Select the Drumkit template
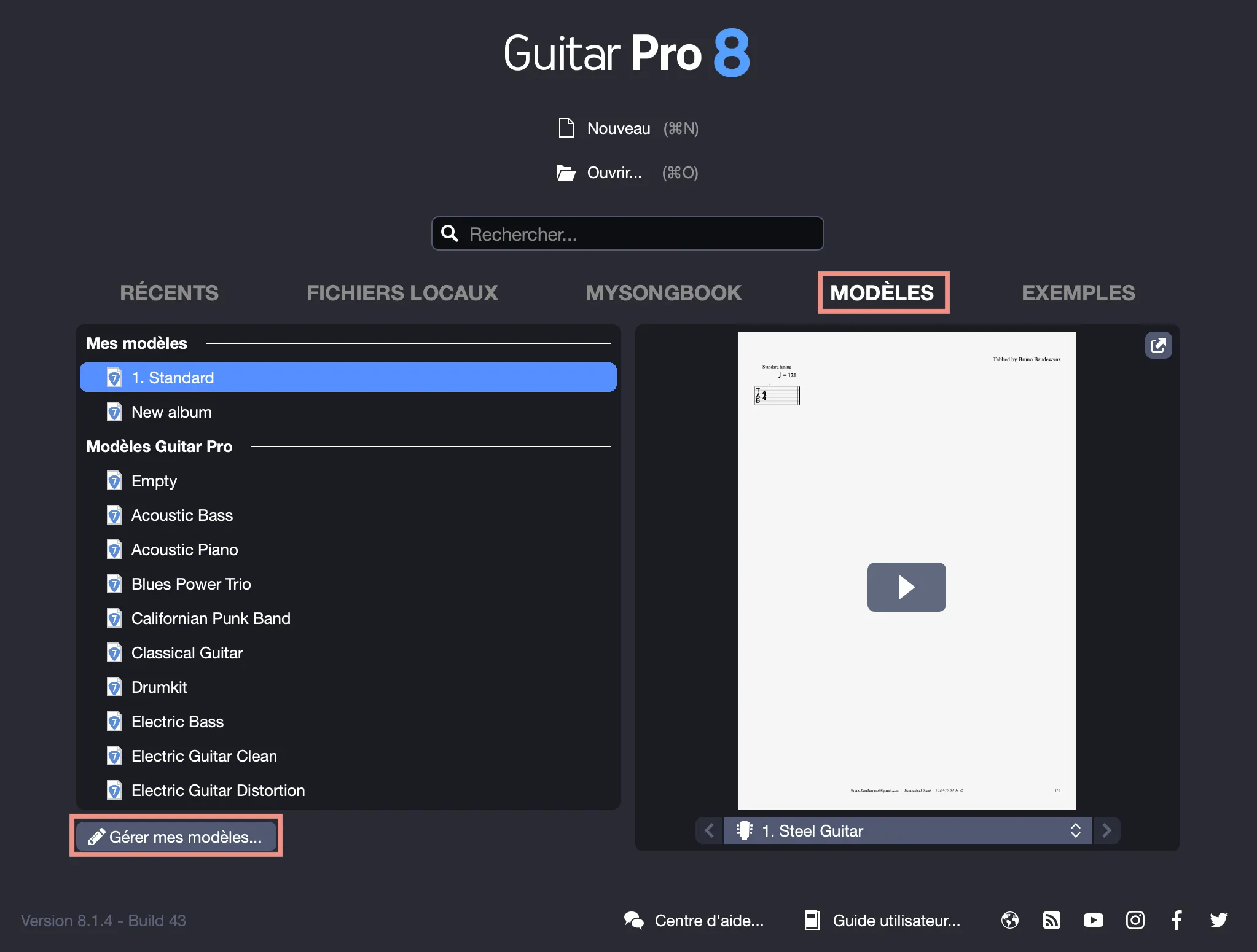 (x=348, y=687)
